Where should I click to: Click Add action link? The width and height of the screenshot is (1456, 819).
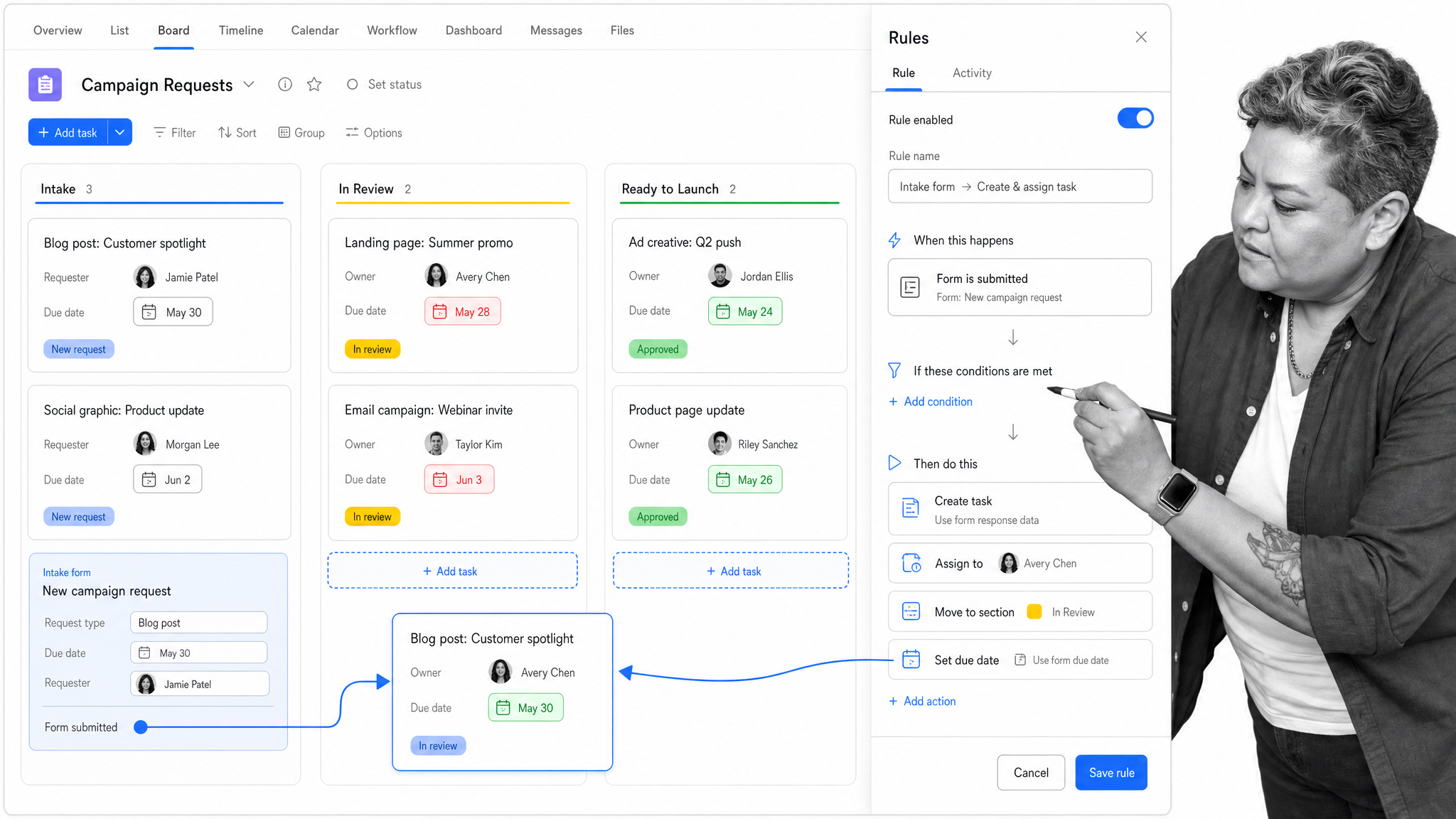(922, 701)
